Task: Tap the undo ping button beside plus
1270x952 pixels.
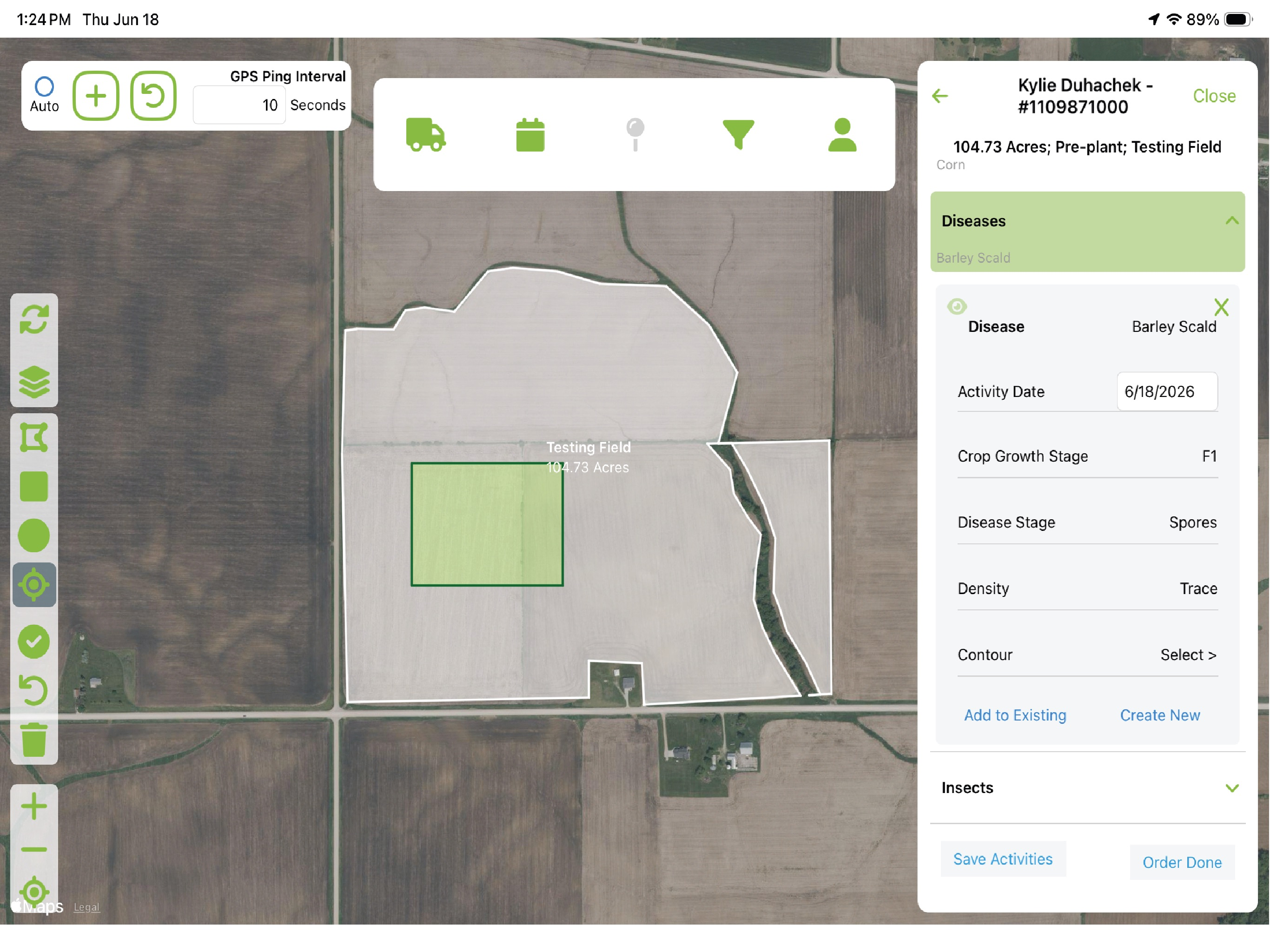Action: coord(153,96)
